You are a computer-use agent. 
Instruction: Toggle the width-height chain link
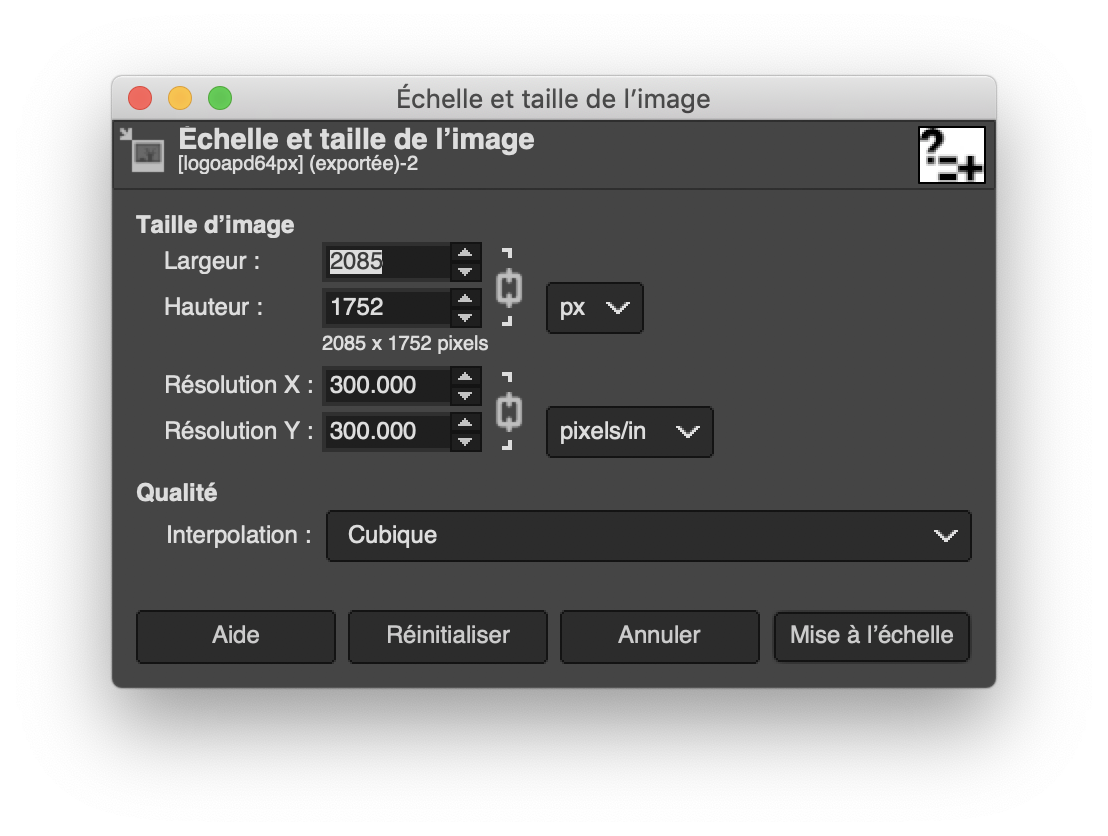508,288
